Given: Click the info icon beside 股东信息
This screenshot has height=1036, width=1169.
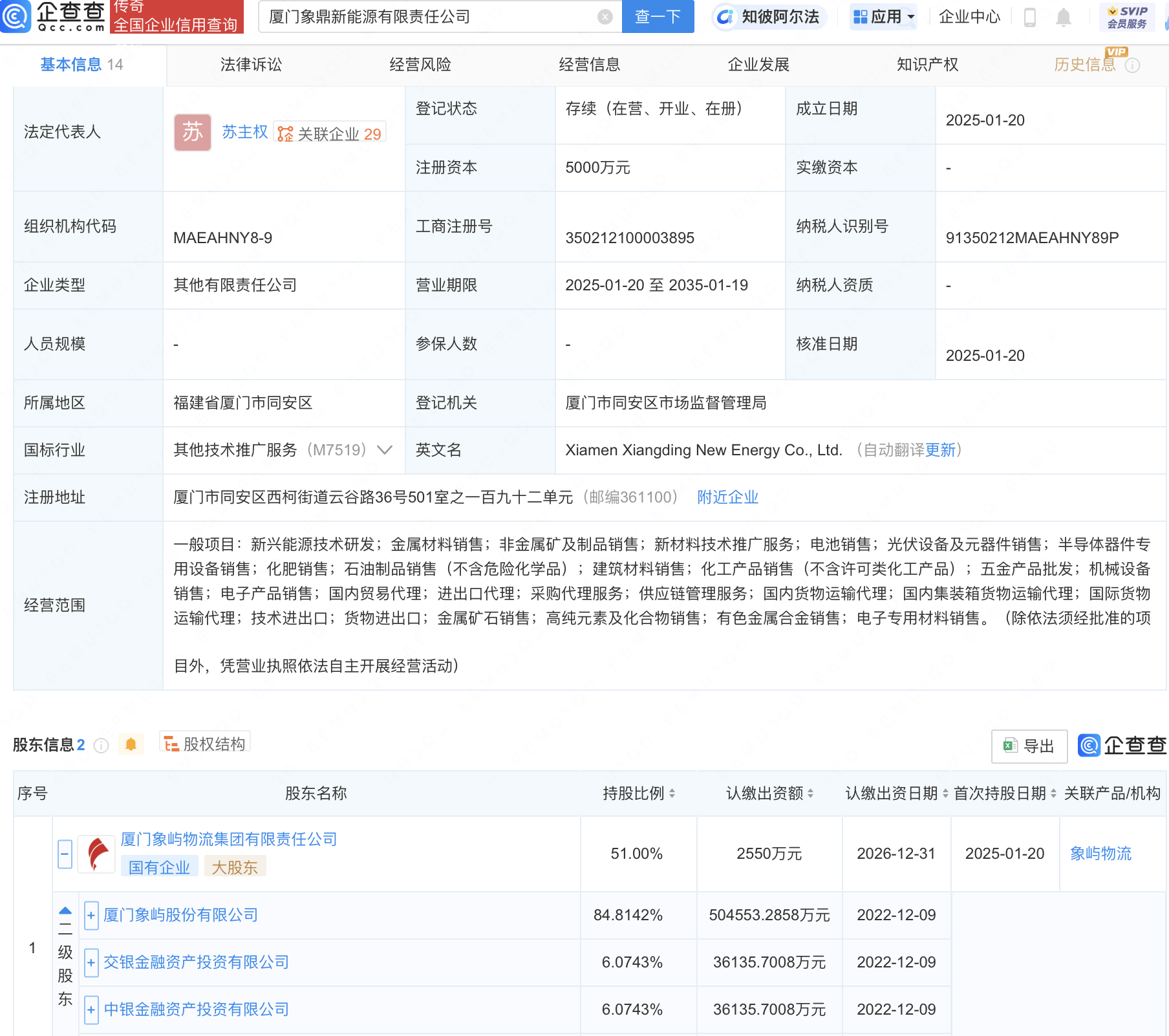Looking at the screenshot, I should click(x=101, y=746).
